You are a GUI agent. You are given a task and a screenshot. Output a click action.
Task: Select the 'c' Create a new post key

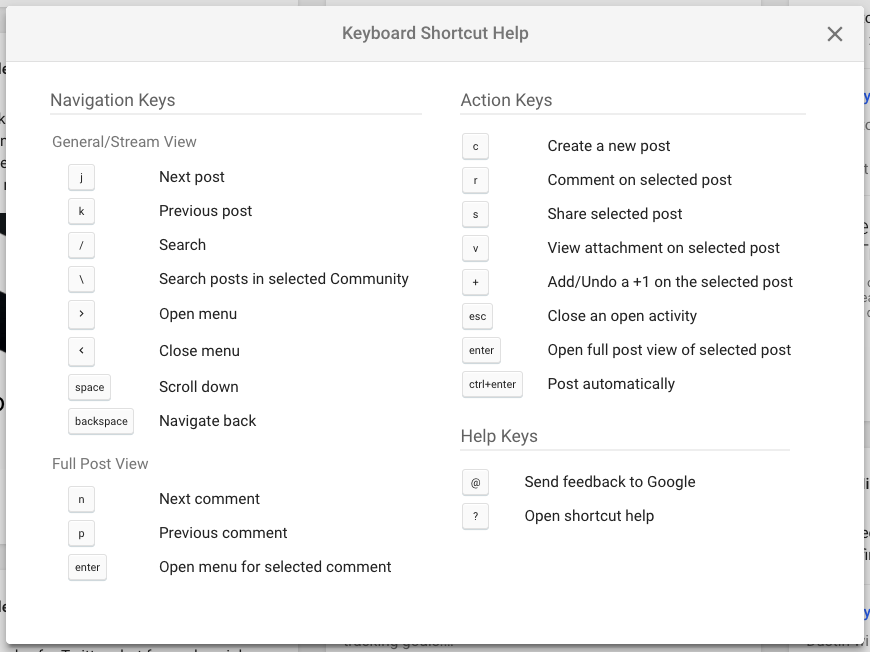(475, 146)
